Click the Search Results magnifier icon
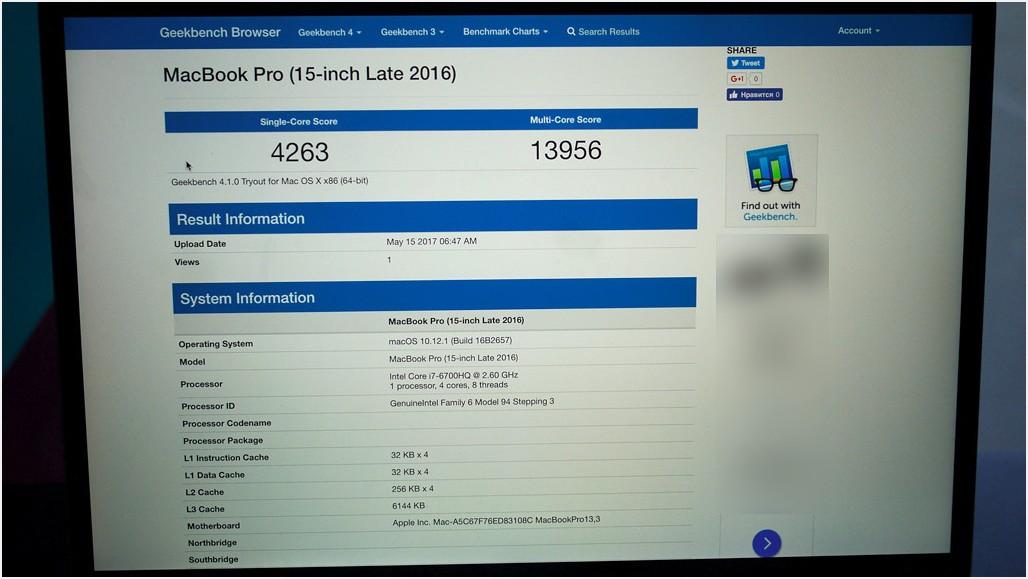 571,32
